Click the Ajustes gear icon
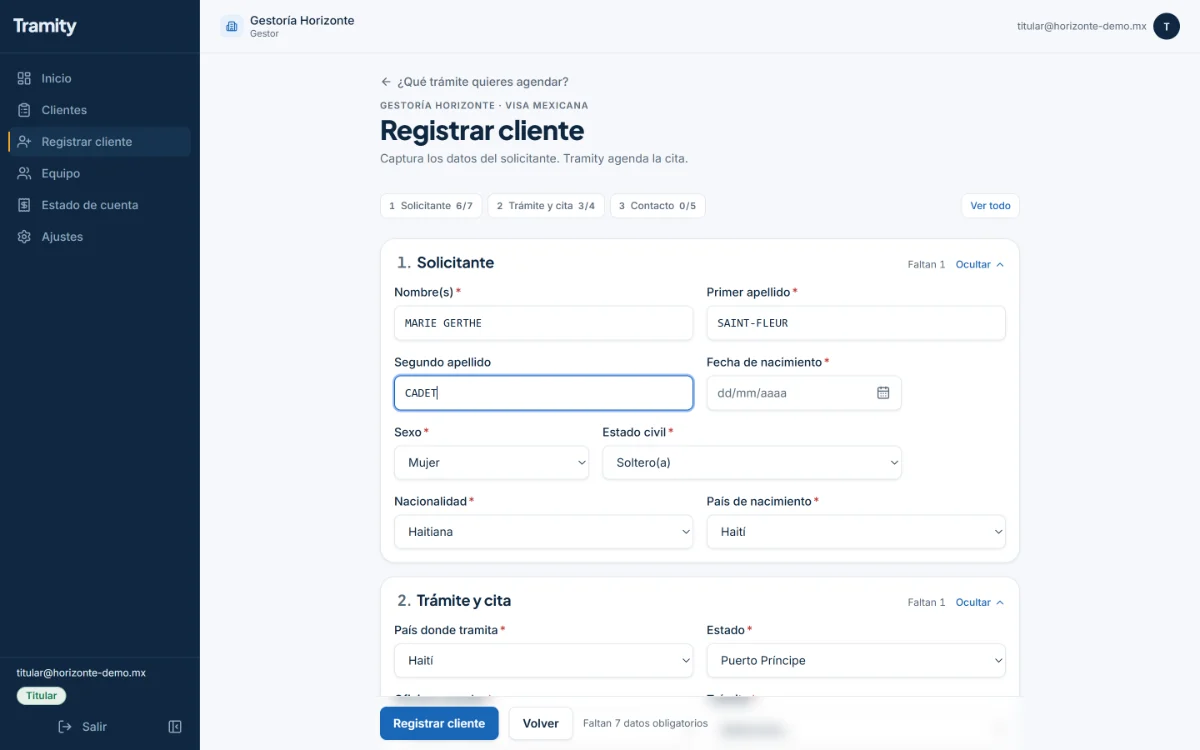The height and width of the screenshot is (750, 1200). [x=25, y=237]
